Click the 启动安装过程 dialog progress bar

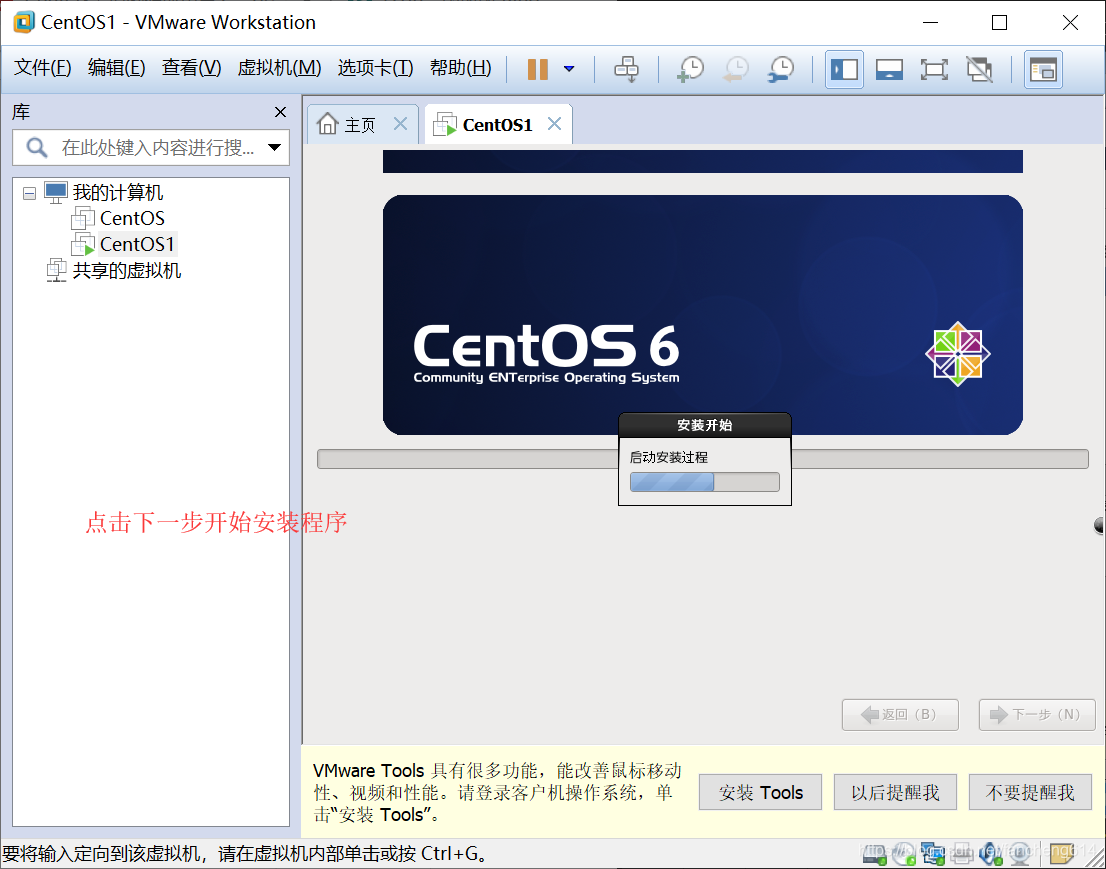click(705, 482)
